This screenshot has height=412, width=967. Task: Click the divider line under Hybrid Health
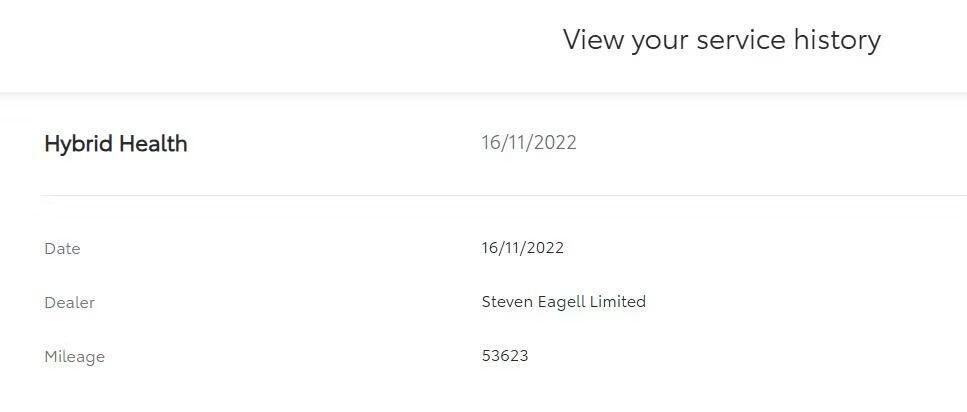500,195
